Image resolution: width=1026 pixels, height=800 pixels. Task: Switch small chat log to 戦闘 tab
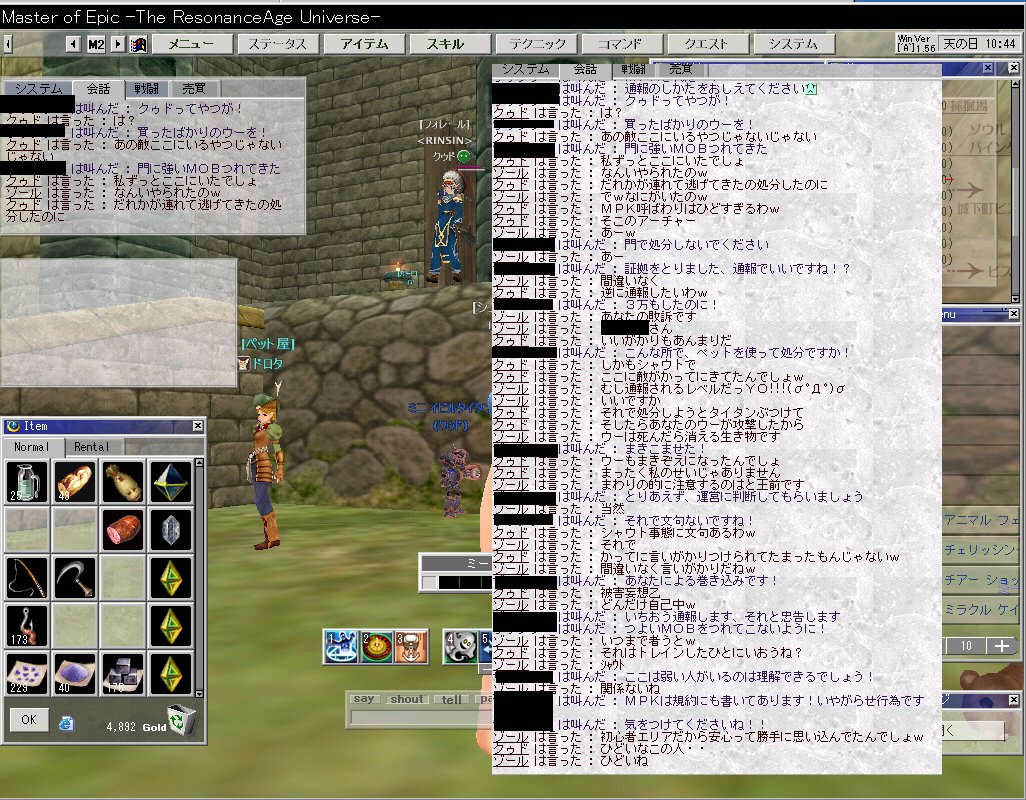coord(146,88)
